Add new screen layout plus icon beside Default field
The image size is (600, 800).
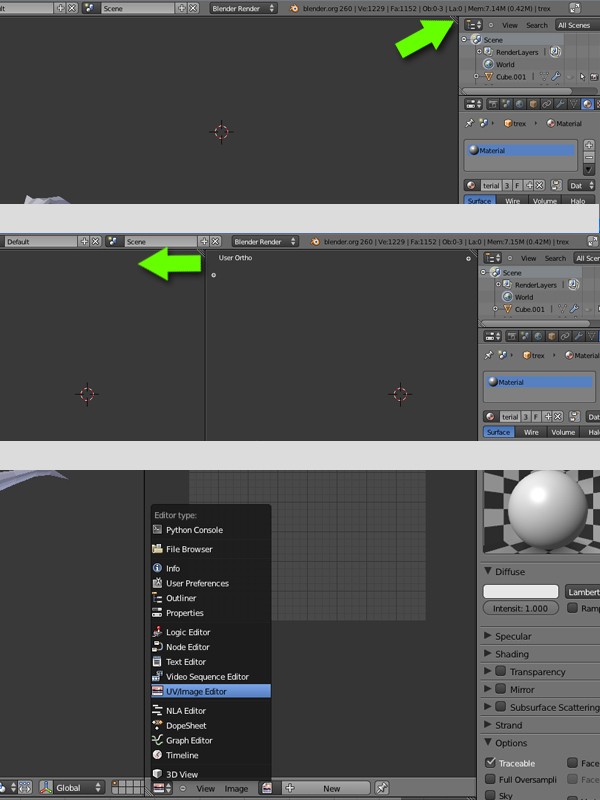point(84,241)
